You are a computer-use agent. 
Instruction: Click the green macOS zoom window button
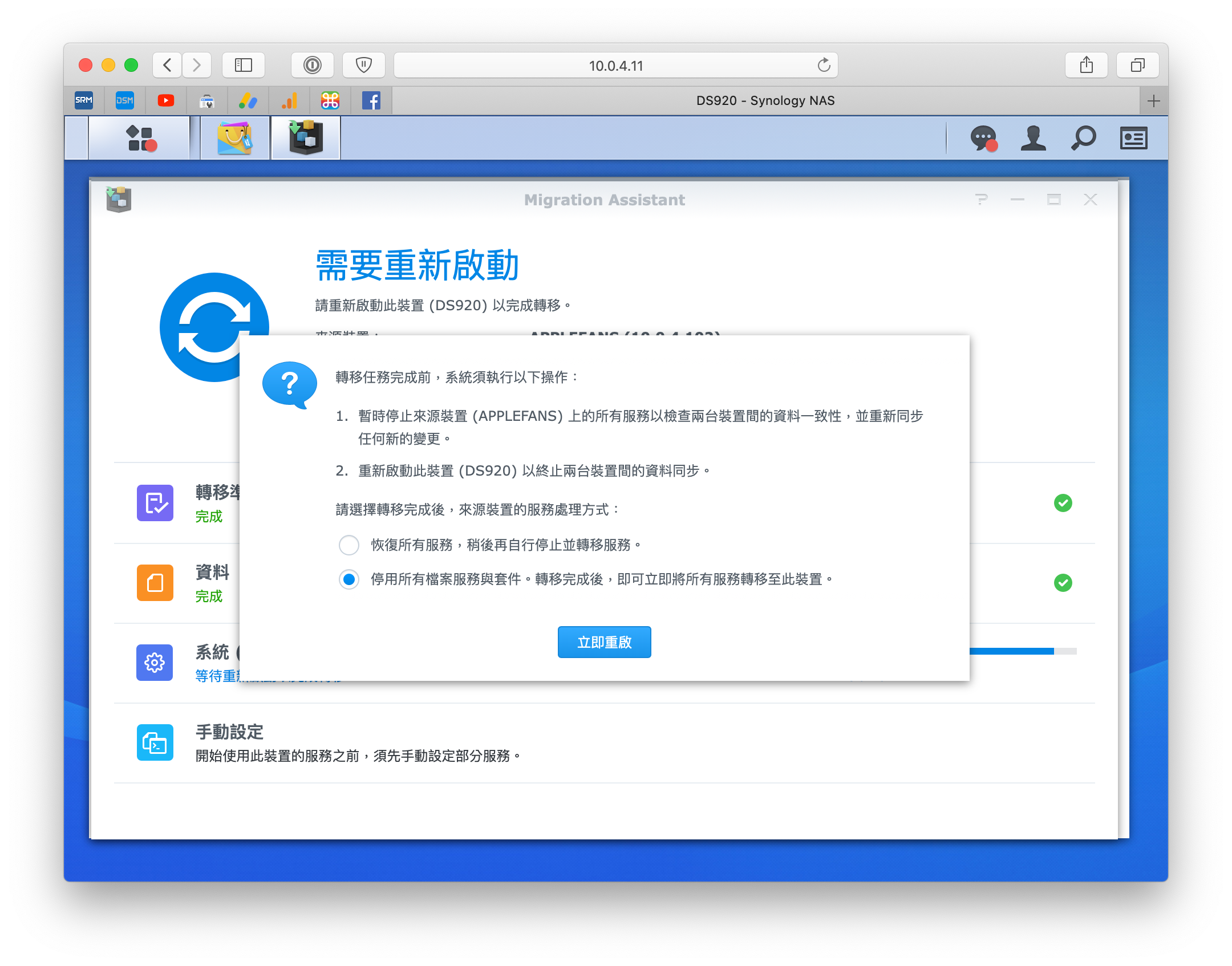(131, 65)
